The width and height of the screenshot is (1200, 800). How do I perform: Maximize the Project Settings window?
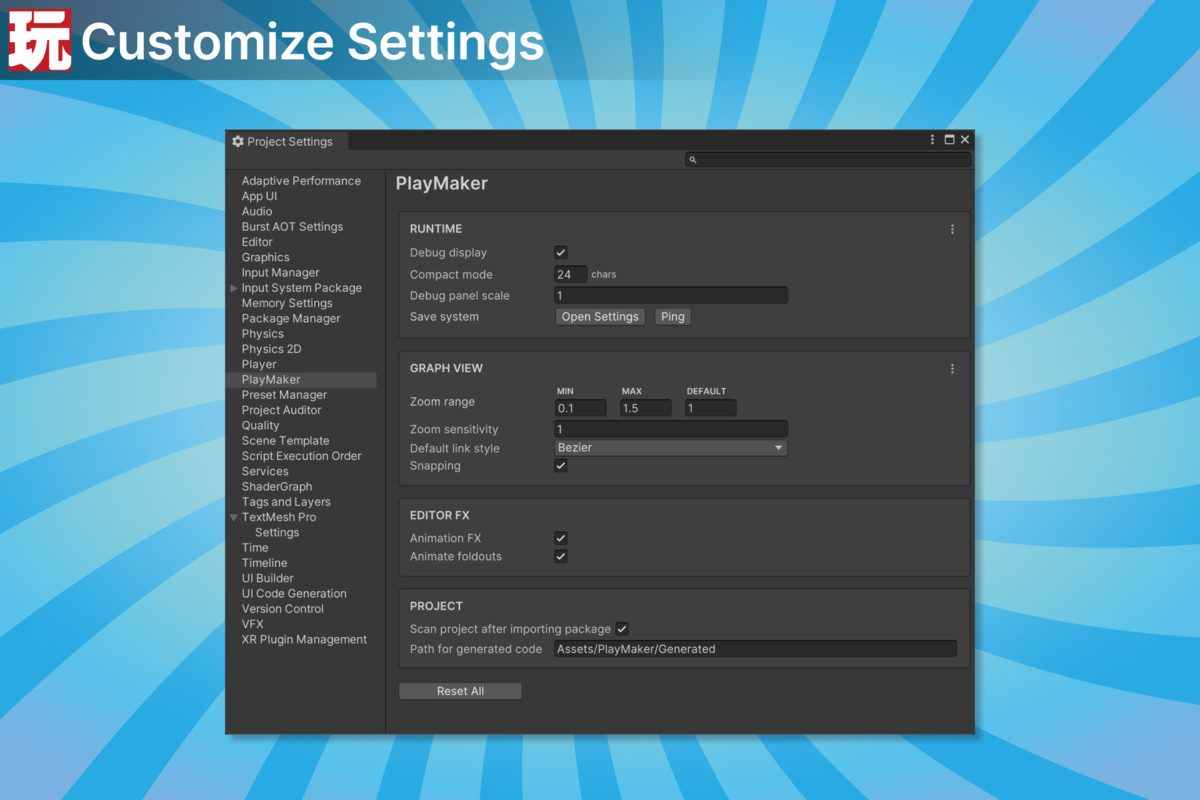[950, 140]
